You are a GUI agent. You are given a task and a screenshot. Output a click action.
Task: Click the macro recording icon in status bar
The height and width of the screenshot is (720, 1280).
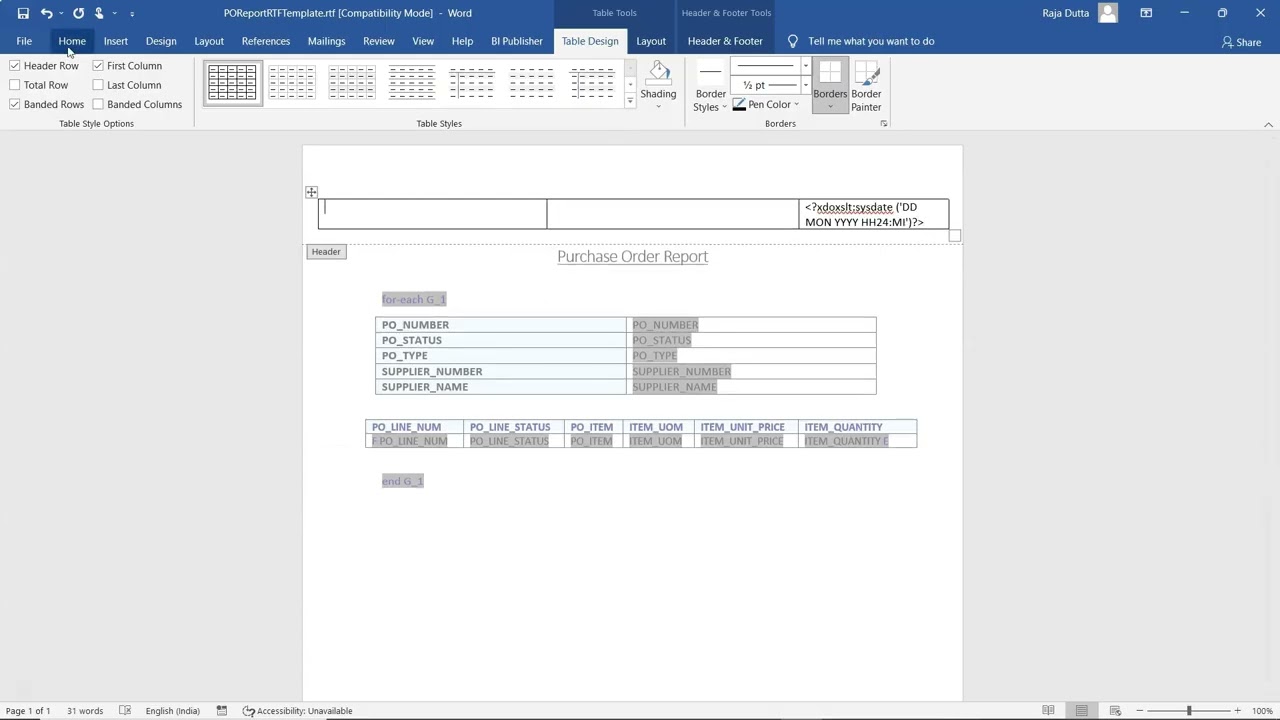point(222,711)
